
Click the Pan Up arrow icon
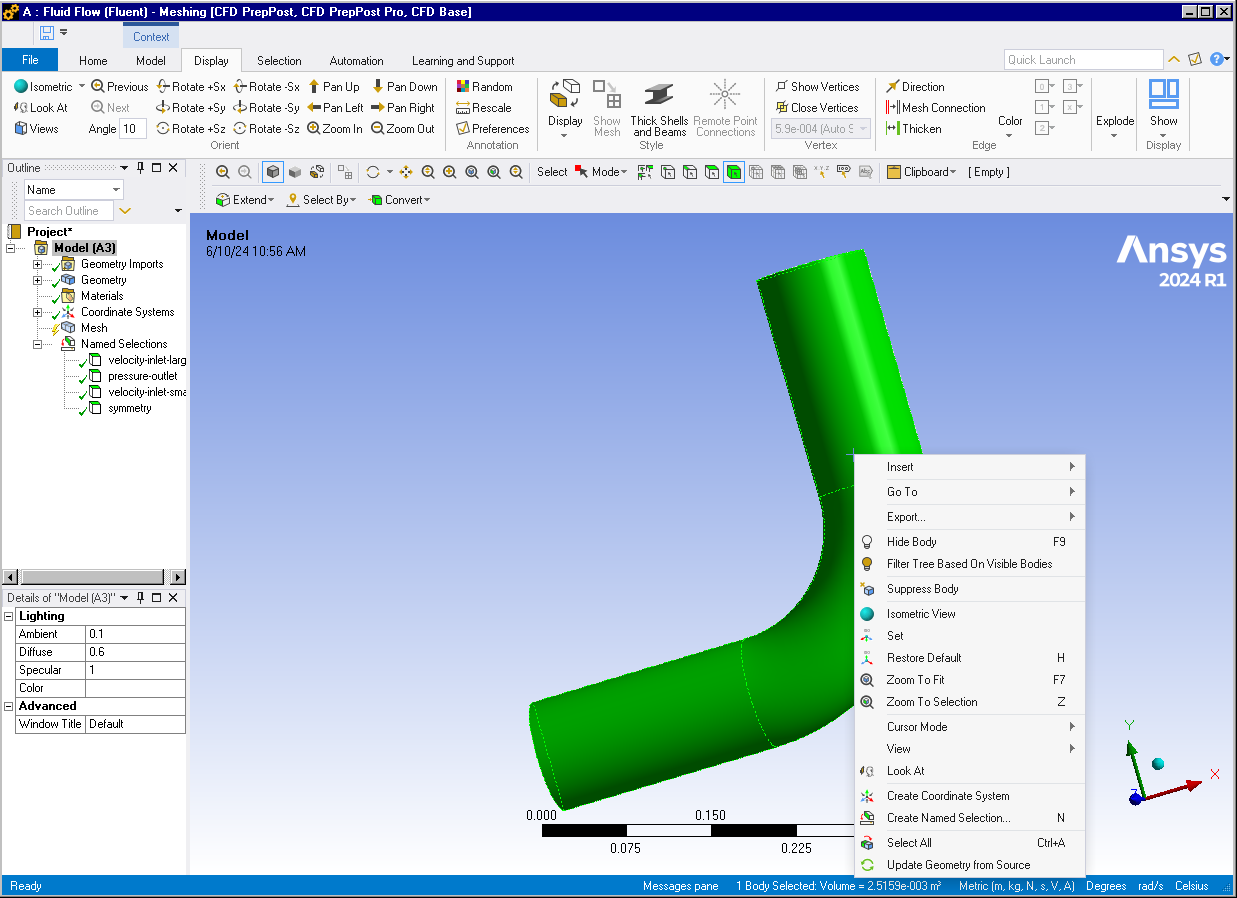[314, 87]
